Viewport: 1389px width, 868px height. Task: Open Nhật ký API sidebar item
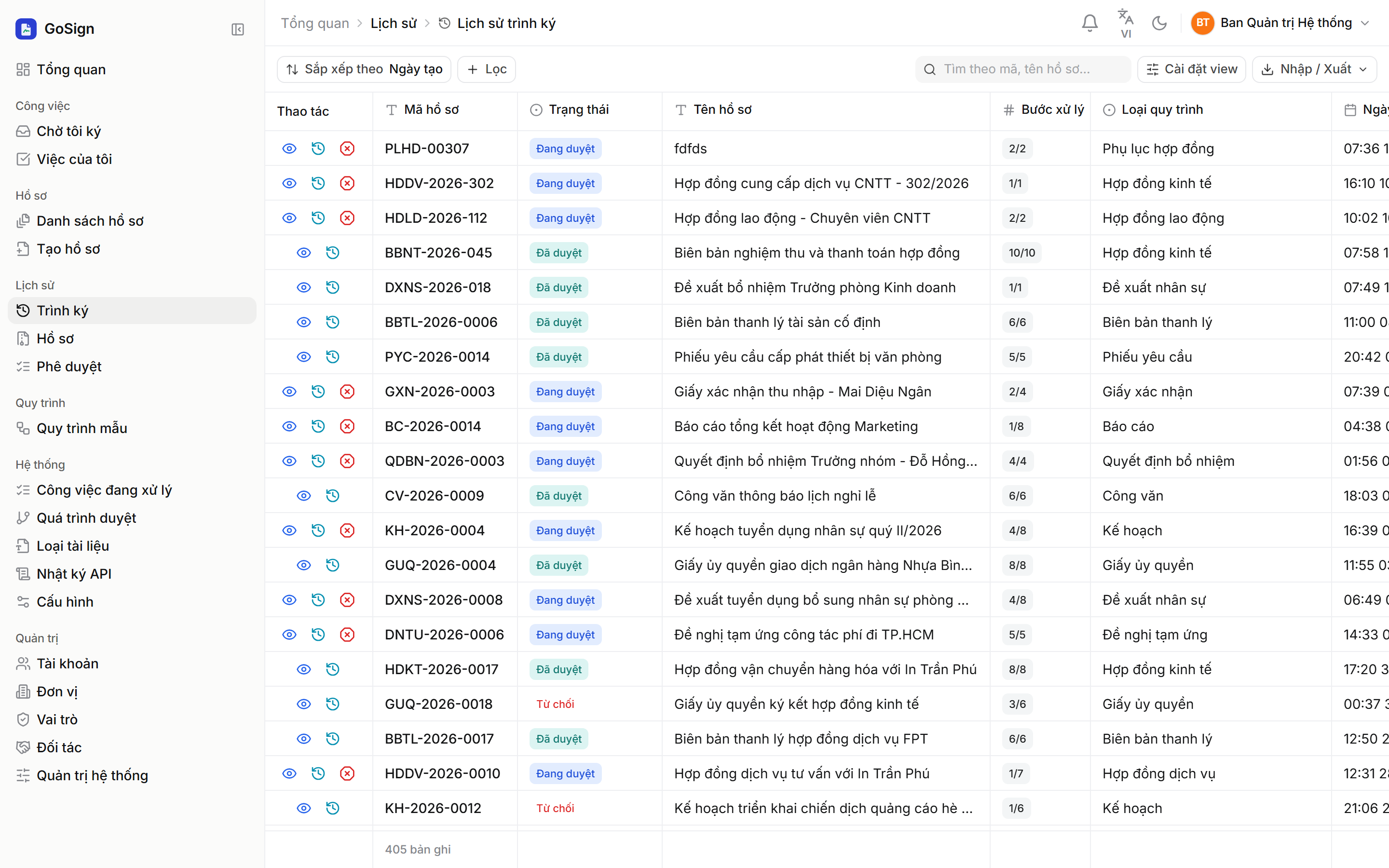point(132,574)
